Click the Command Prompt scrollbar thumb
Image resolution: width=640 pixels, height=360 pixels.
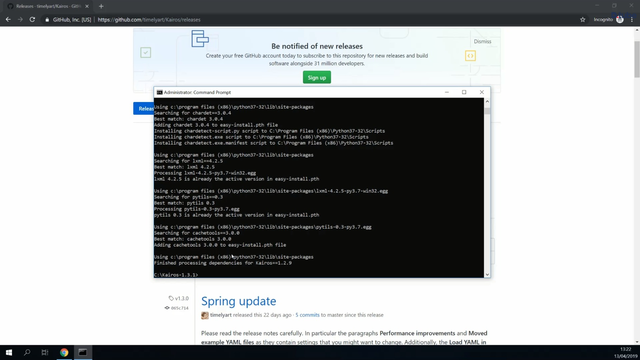487,110
